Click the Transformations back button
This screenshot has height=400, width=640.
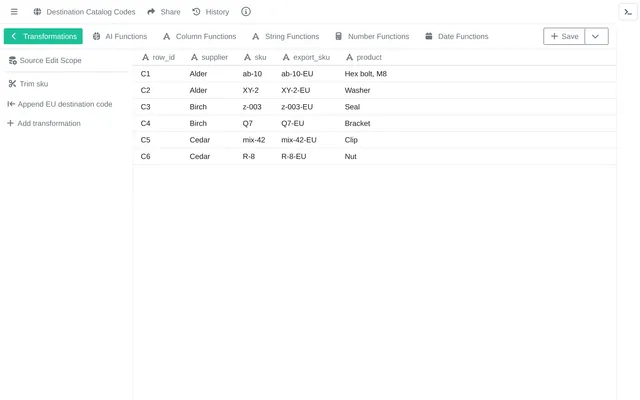(x=43, y=36)
